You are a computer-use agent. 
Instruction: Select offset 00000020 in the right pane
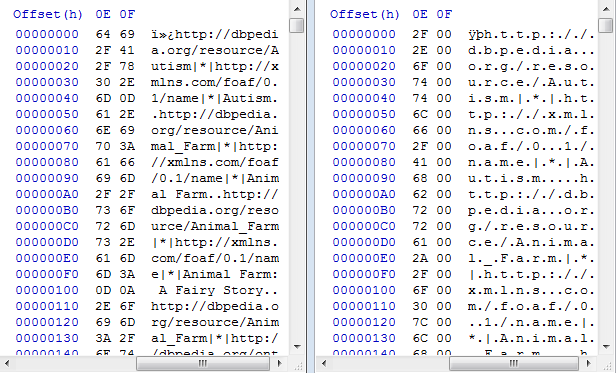[x=364, y=66]
